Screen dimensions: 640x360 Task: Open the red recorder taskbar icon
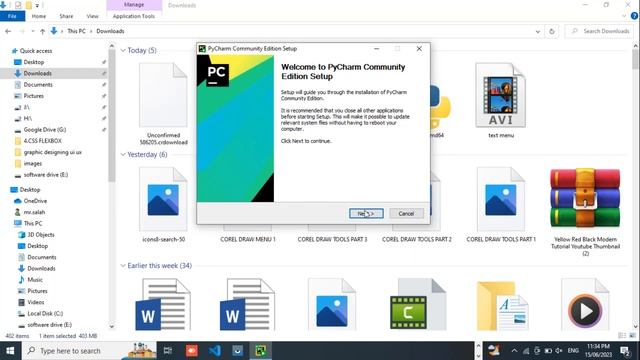pos(191,351)
